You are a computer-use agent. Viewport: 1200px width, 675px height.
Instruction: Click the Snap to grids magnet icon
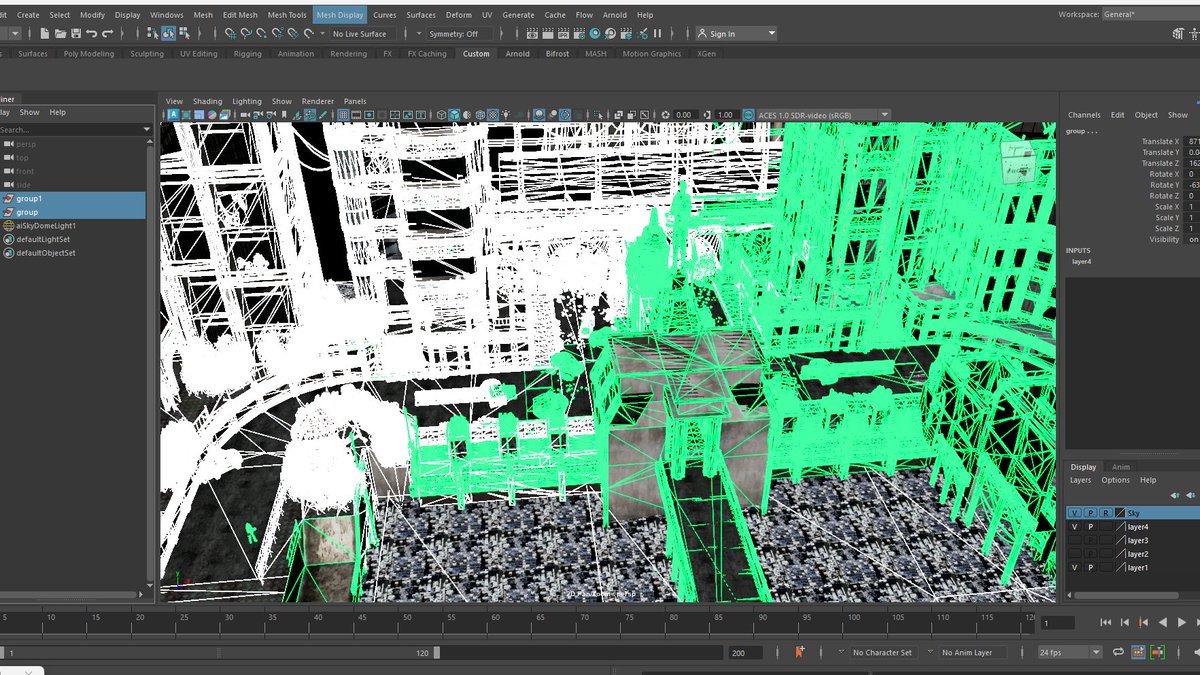click(230, 33)
